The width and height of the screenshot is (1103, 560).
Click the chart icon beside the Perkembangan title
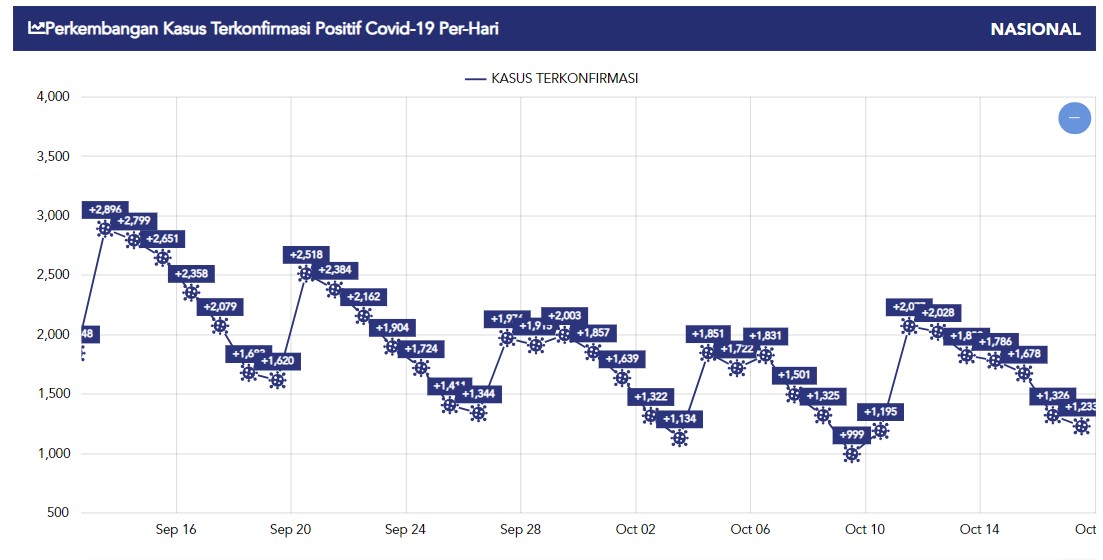36,29
